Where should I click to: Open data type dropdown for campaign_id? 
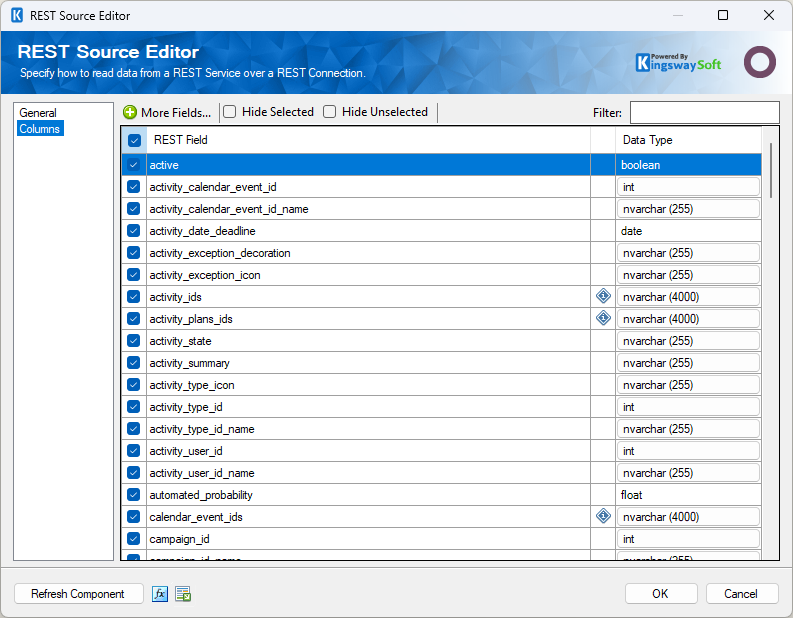pyautogui.click(x=688, y=539)
